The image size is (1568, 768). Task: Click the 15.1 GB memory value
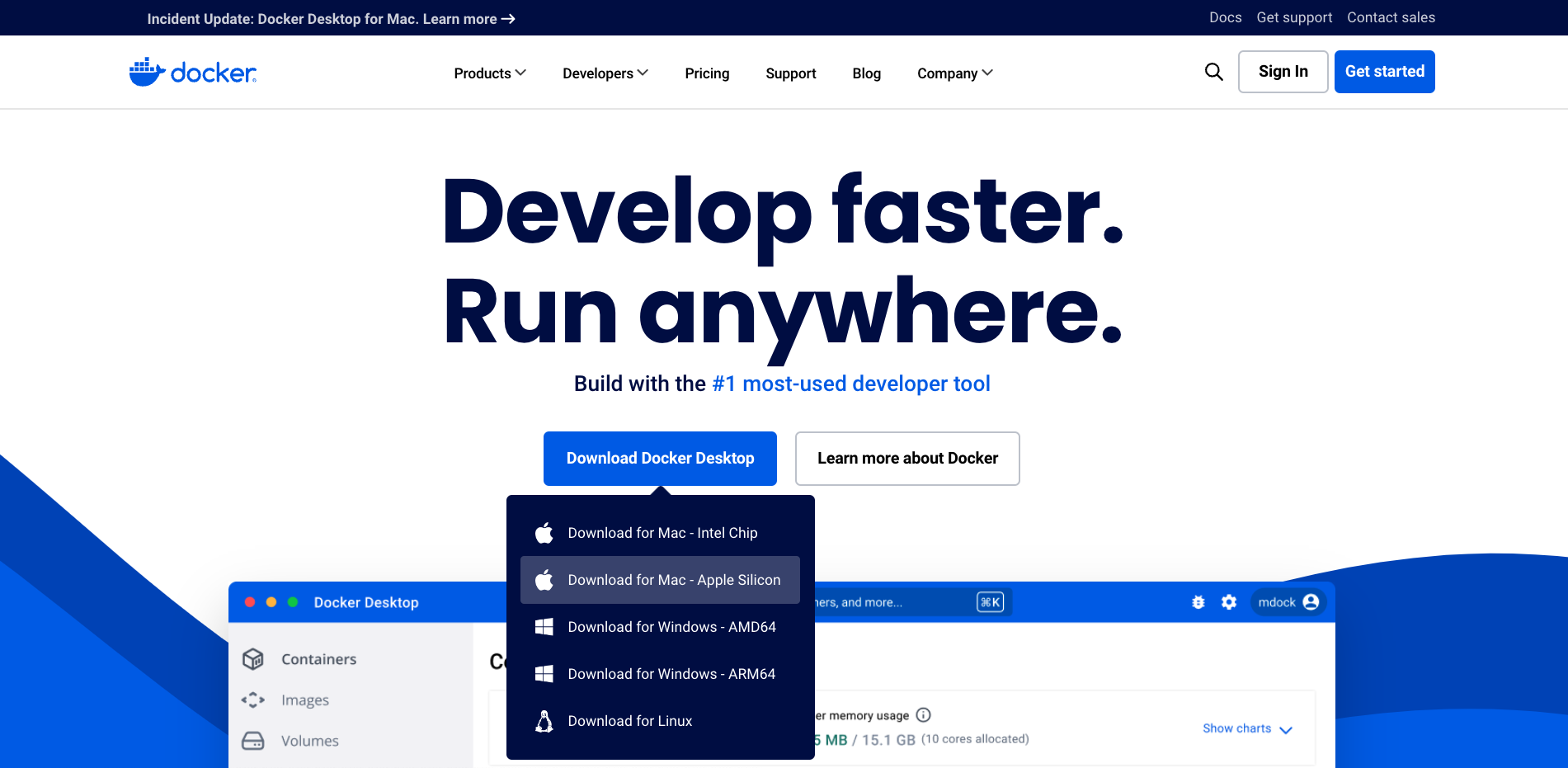[x=888, y=740]
